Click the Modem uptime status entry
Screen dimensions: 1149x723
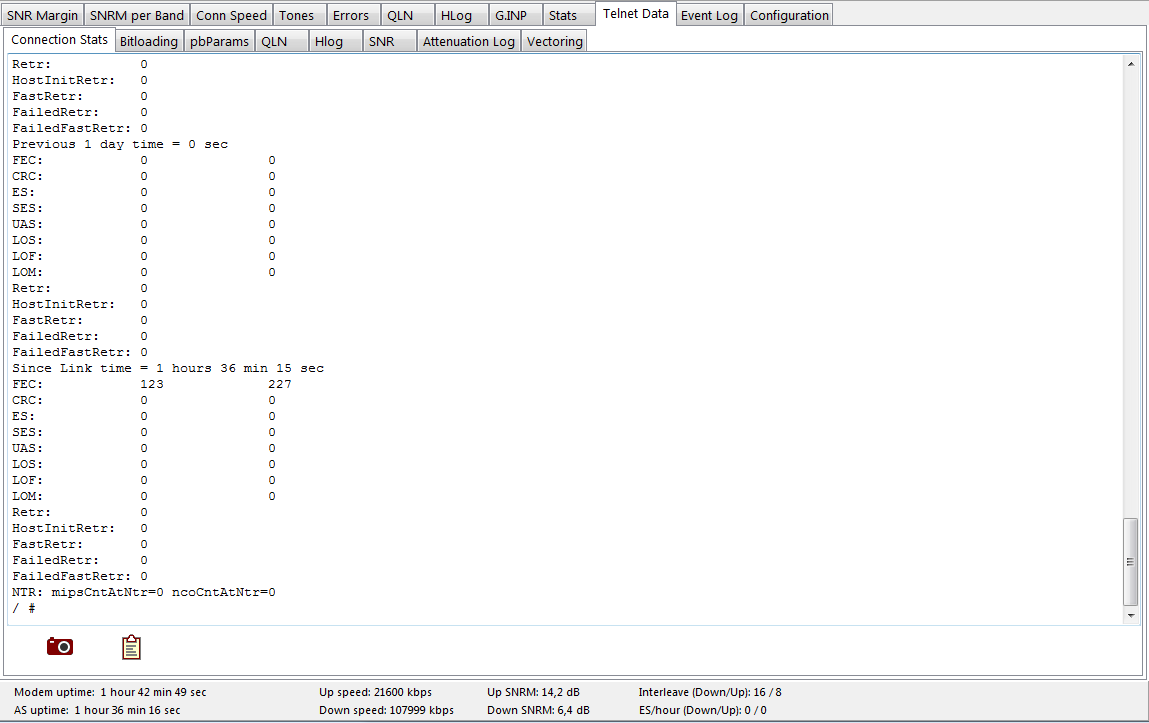pyautogui.click(x=110, y=692)
